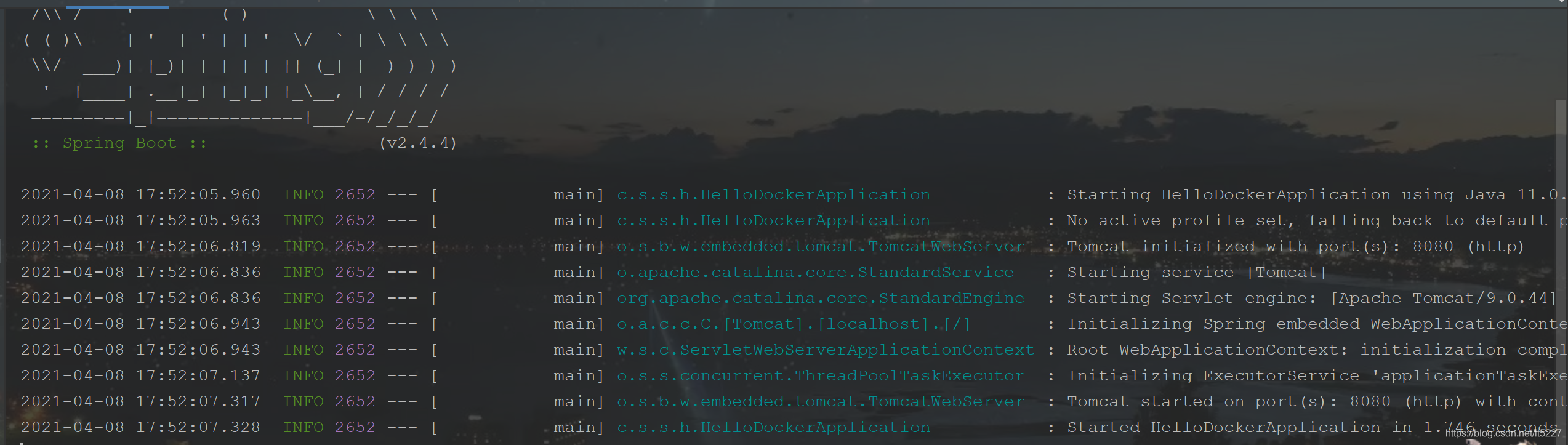This screenshot has height=445, width=1568.
Task: Click message 'Starting HelloDockerApplication using Java'
Action: point(1286,195)
